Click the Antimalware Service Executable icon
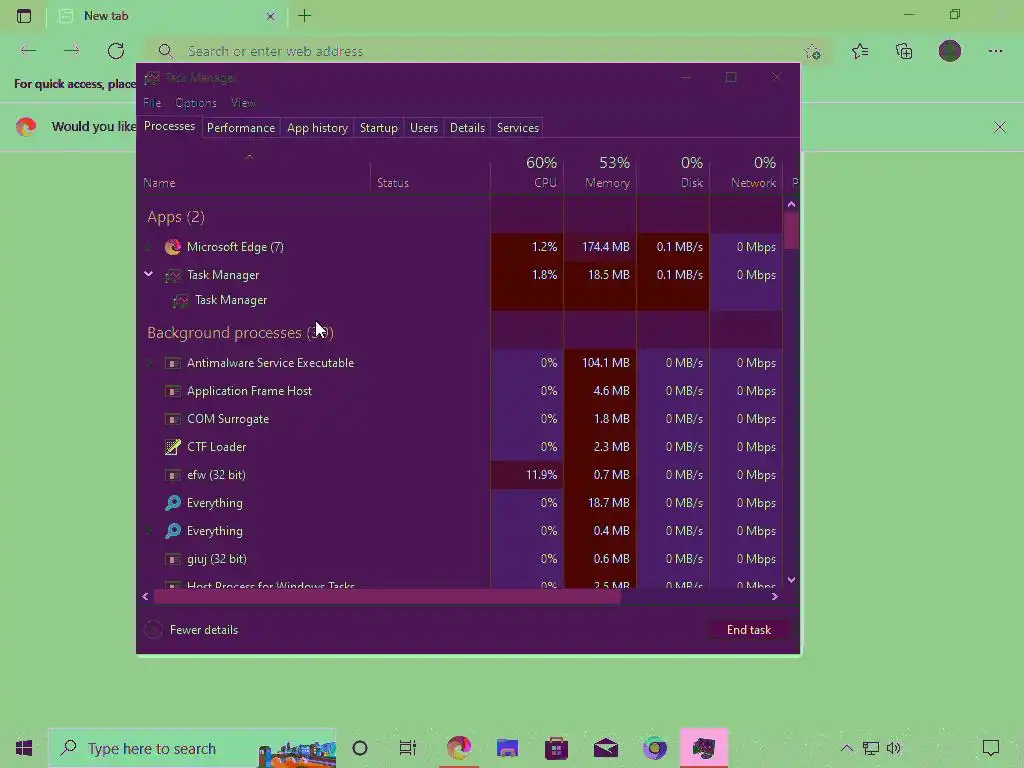Screen dimensions: 1024x768 click(x=172, y=363)
